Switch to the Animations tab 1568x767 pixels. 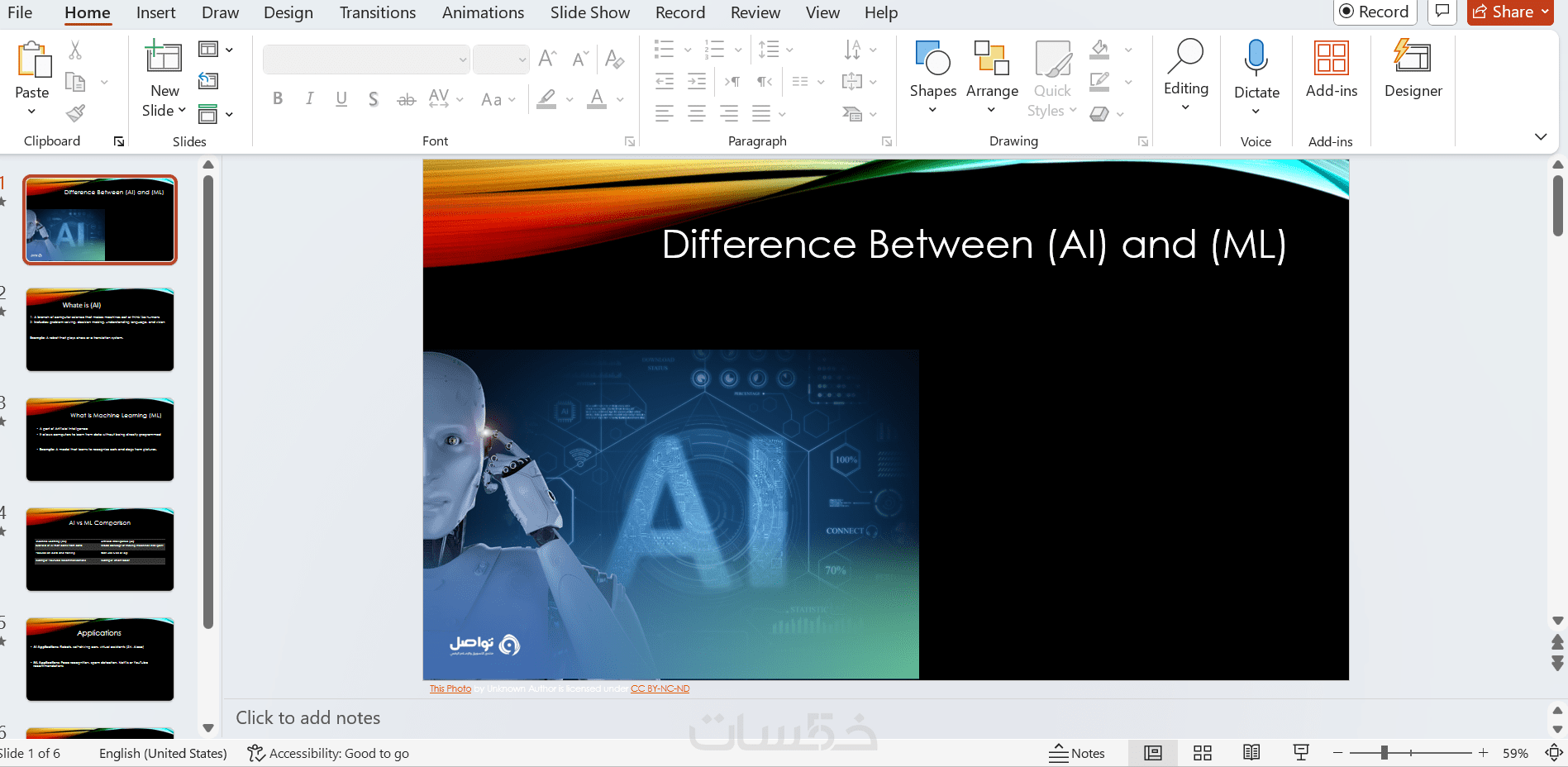[483, 12]
